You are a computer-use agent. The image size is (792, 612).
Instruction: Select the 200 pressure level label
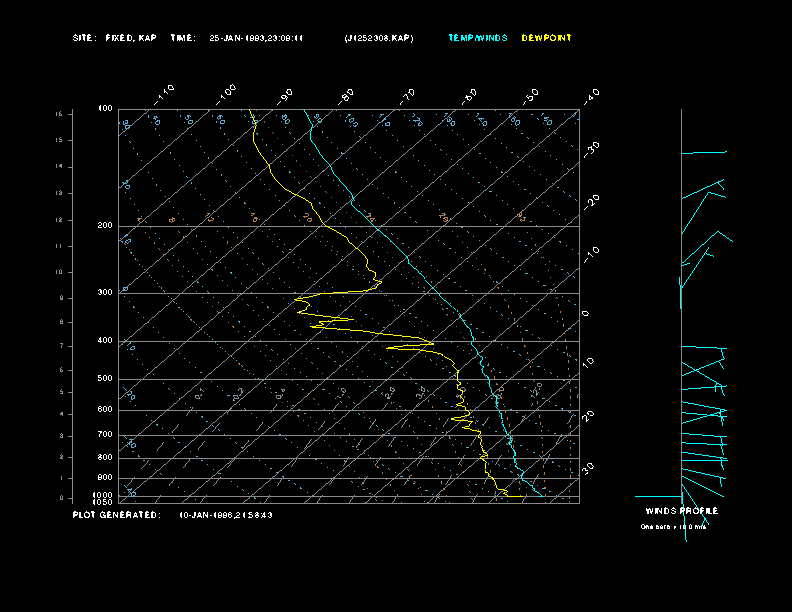105,226
